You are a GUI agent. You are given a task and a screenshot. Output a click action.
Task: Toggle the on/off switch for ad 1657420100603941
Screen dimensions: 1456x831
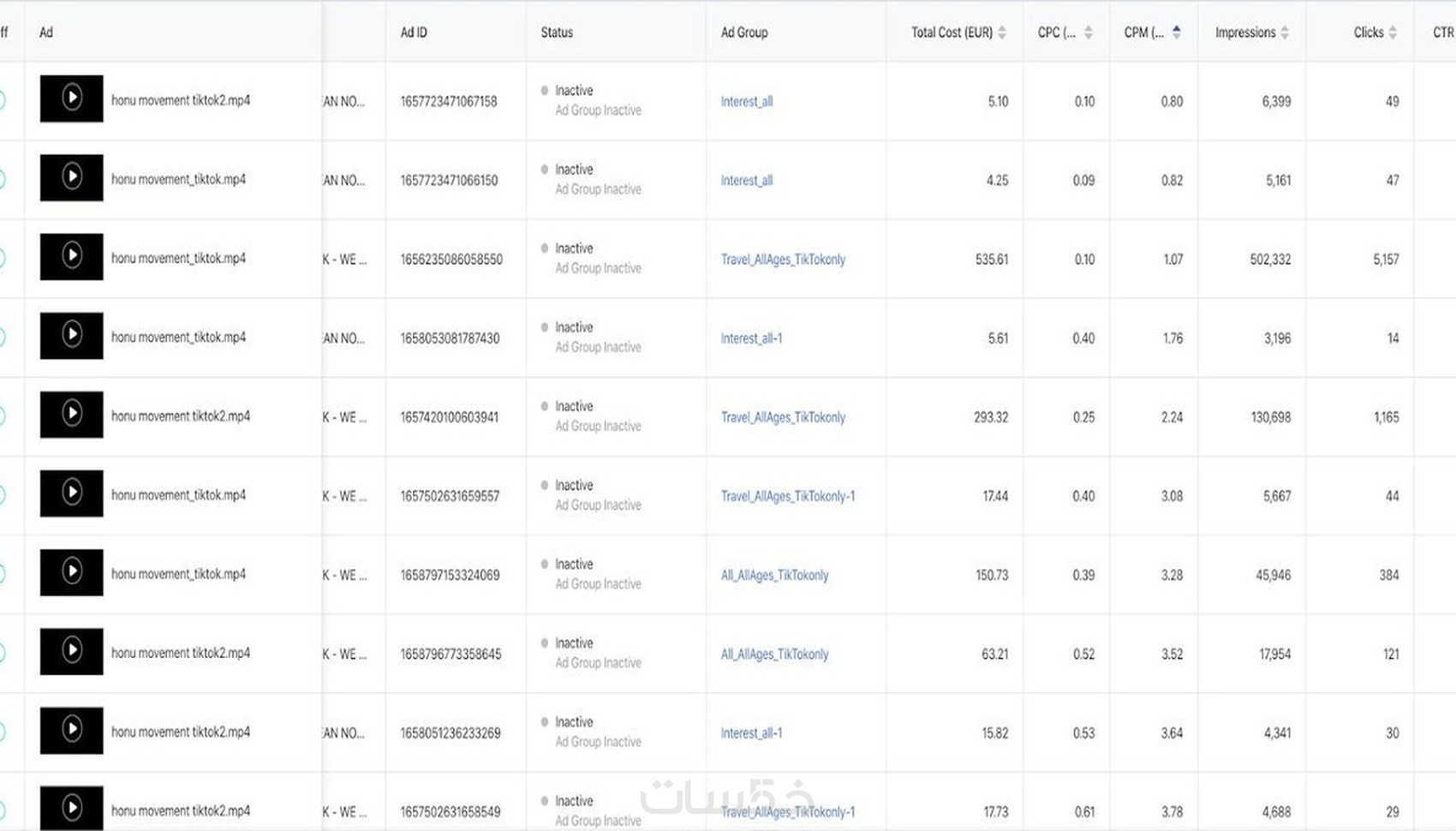click(x=3, y=416)
